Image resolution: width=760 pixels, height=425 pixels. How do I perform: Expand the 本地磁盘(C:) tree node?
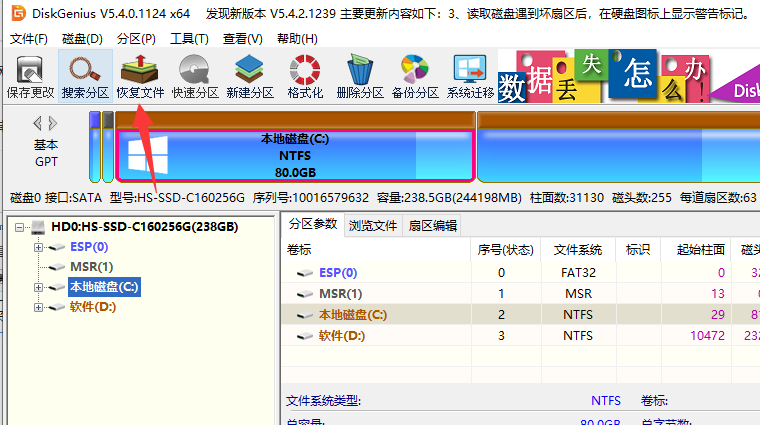click(x=39, y=287)
